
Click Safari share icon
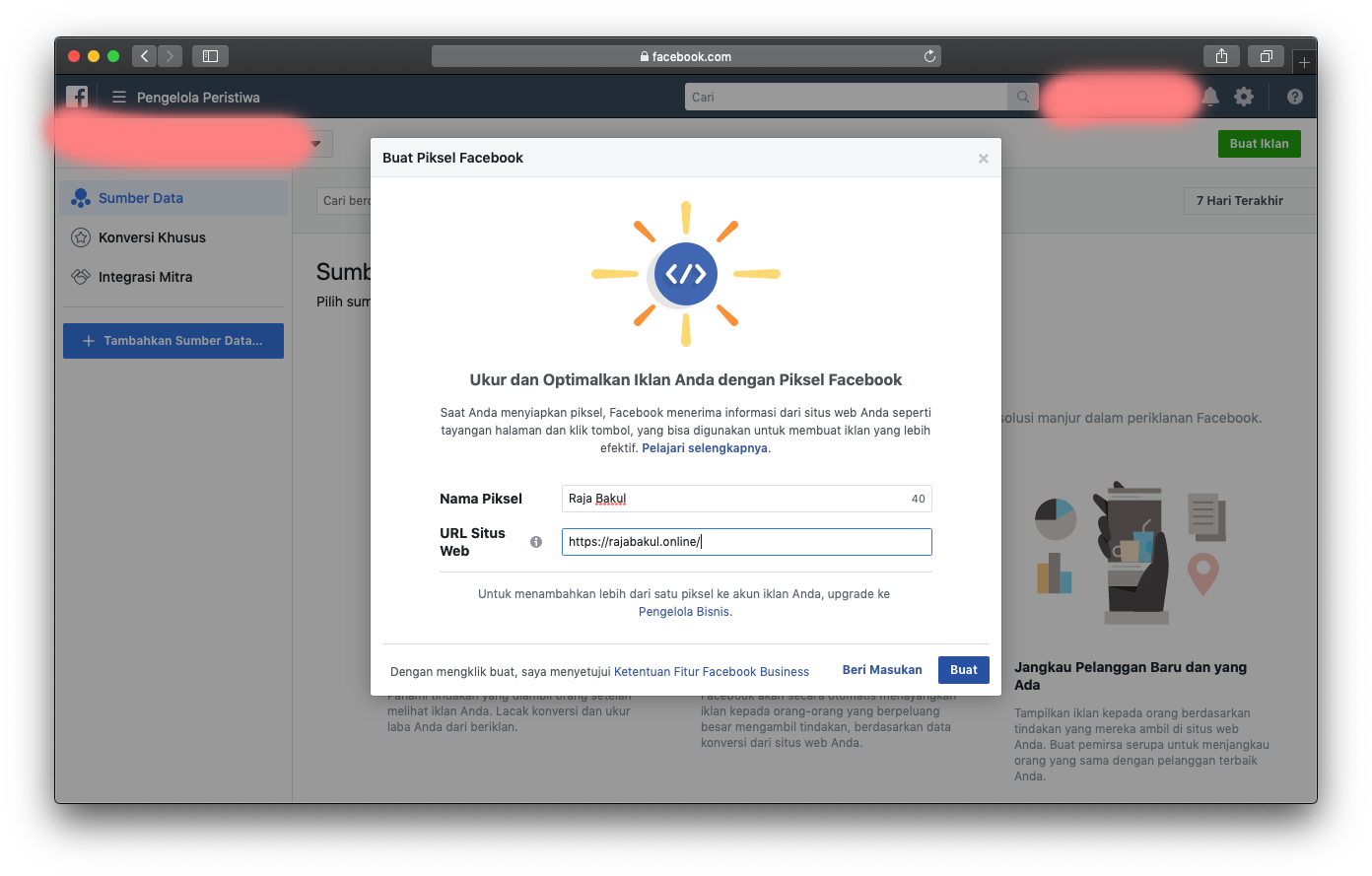(1221, 56)
